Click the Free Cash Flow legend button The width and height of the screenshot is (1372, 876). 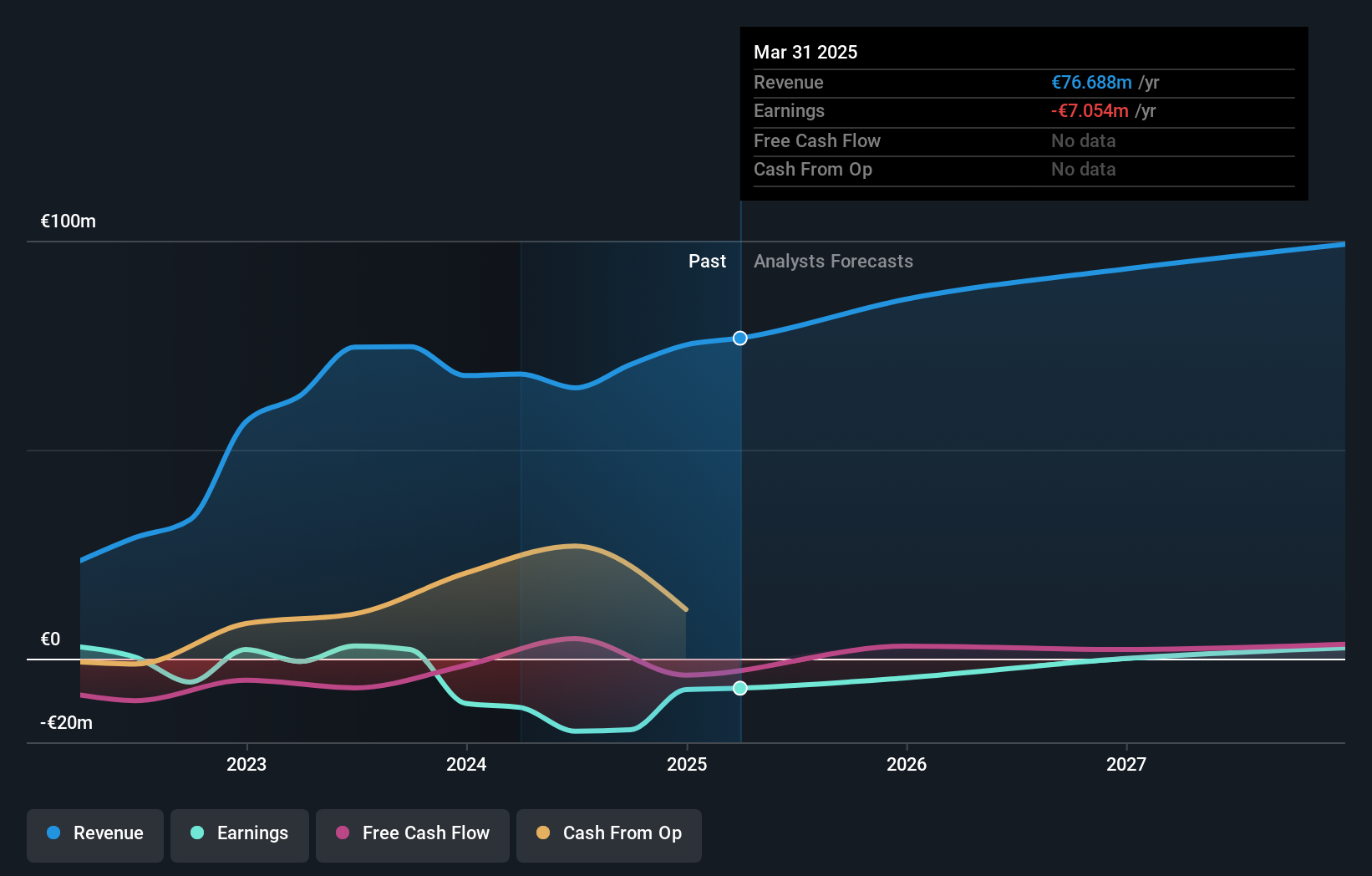[x=412, y=835]
